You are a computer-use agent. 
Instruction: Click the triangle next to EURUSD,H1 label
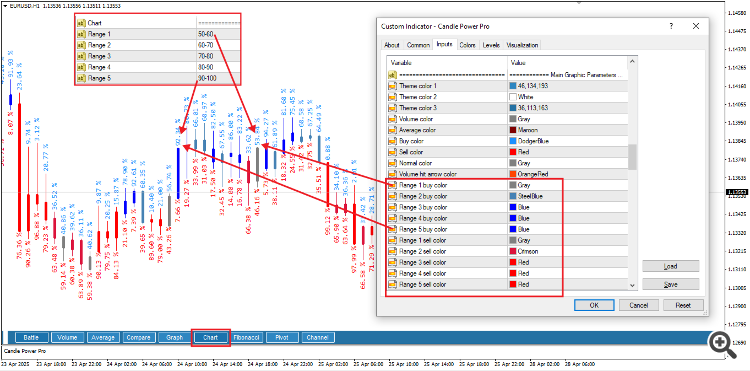click(5, 6)
